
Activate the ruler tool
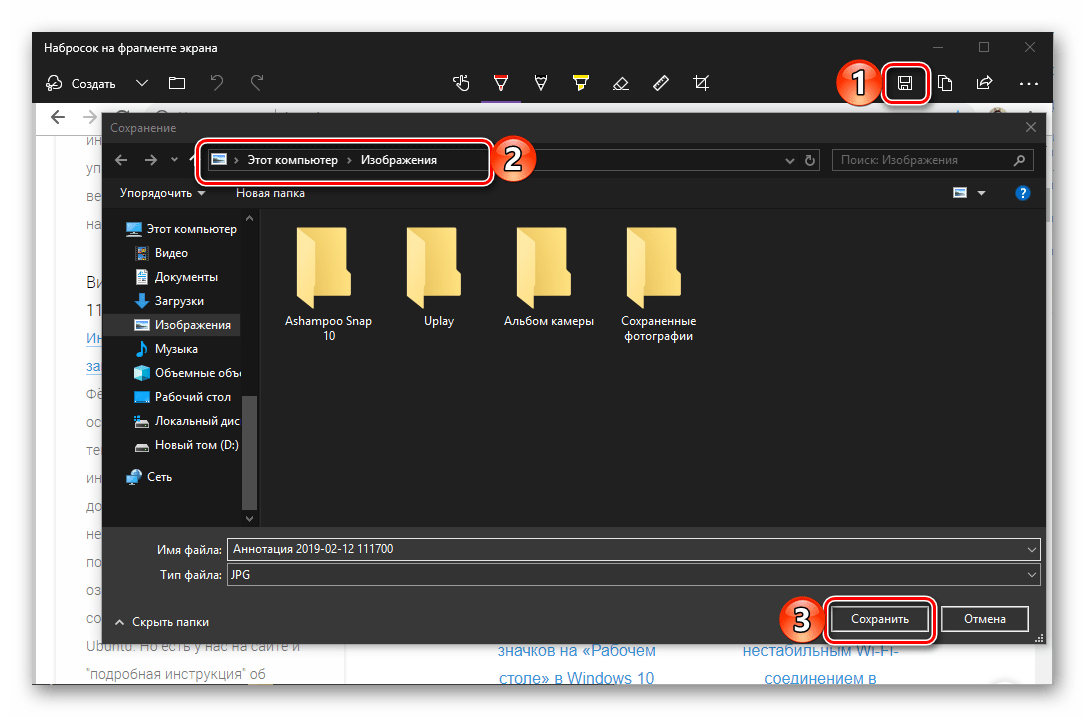tap(660, 83)
